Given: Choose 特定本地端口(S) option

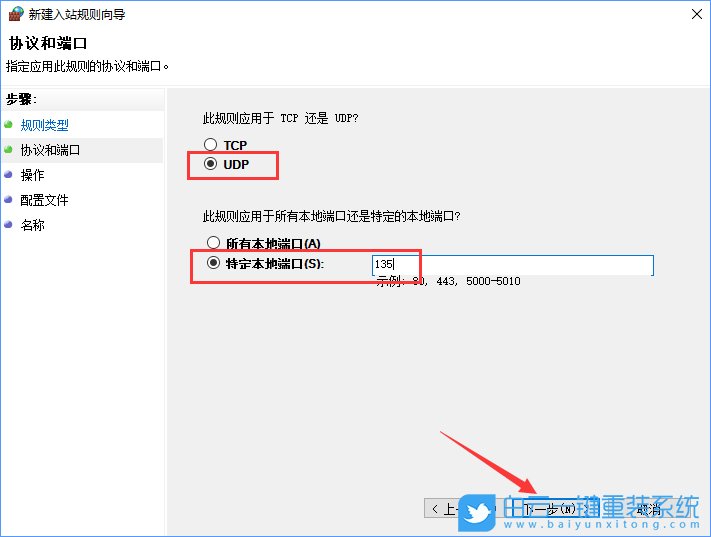Looking at the screenshot, I should click(213, 263).
